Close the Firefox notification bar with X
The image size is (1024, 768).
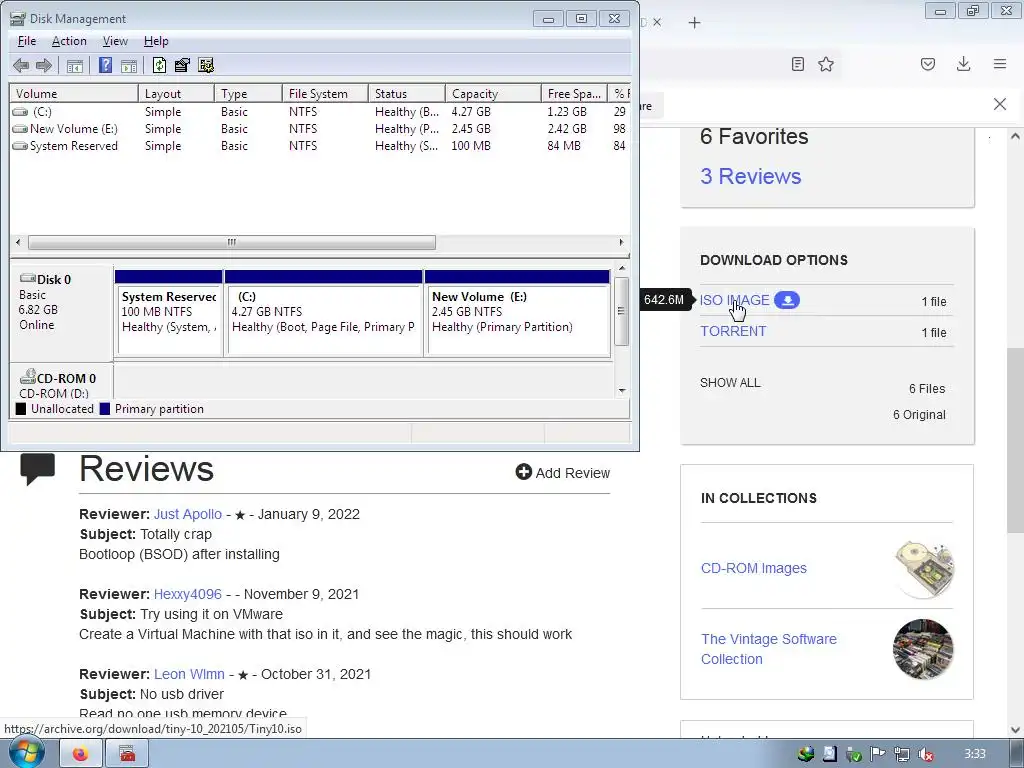click(x=1000, y=104)
